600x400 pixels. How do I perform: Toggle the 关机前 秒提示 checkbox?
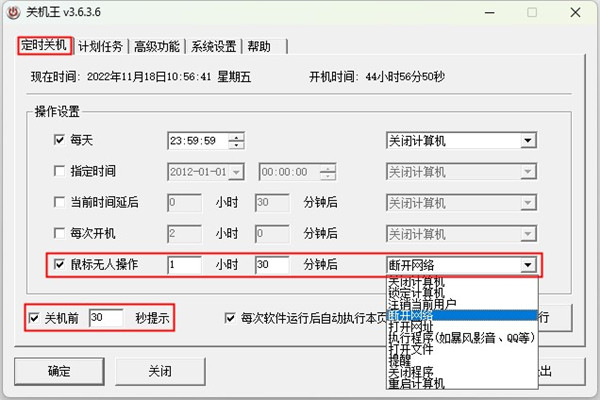pyautogui.click(x=34, y=318)
